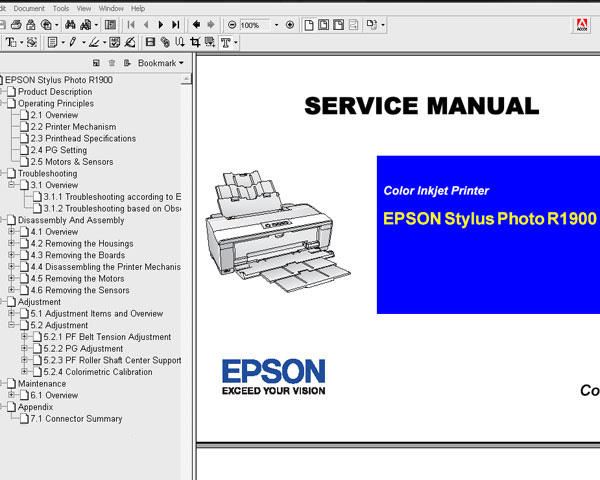The height and width of the screenshot is (480, 600).
Task: Collapse the 5.2 Adjustment bookmark
Action: coord(11,325)
